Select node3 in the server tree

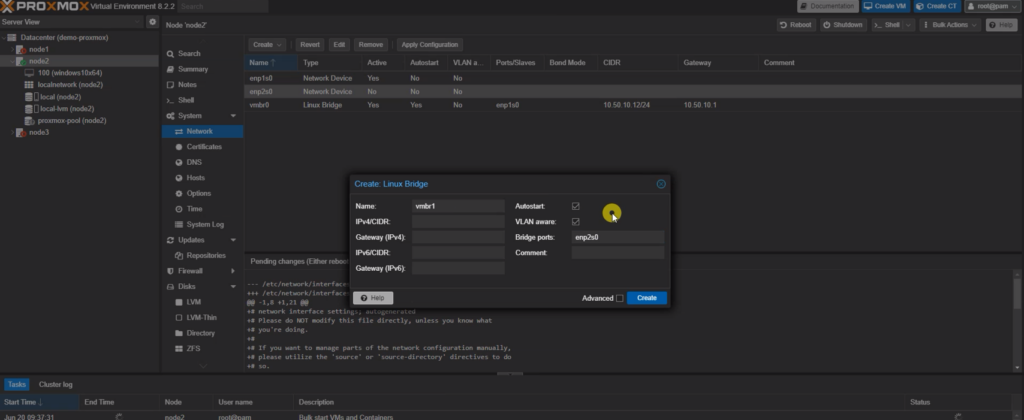(39, 133)
